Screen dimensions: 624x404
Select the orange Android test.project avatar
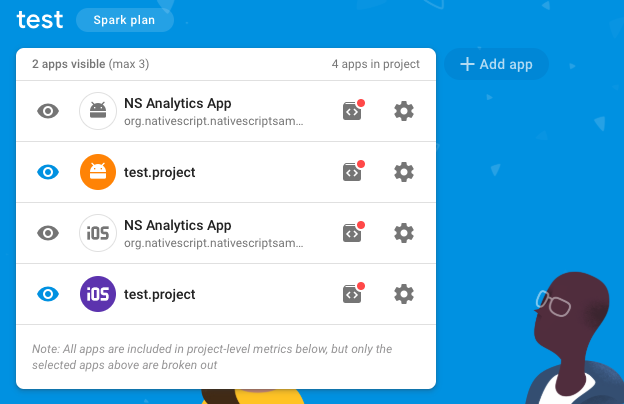pos(98,172)
